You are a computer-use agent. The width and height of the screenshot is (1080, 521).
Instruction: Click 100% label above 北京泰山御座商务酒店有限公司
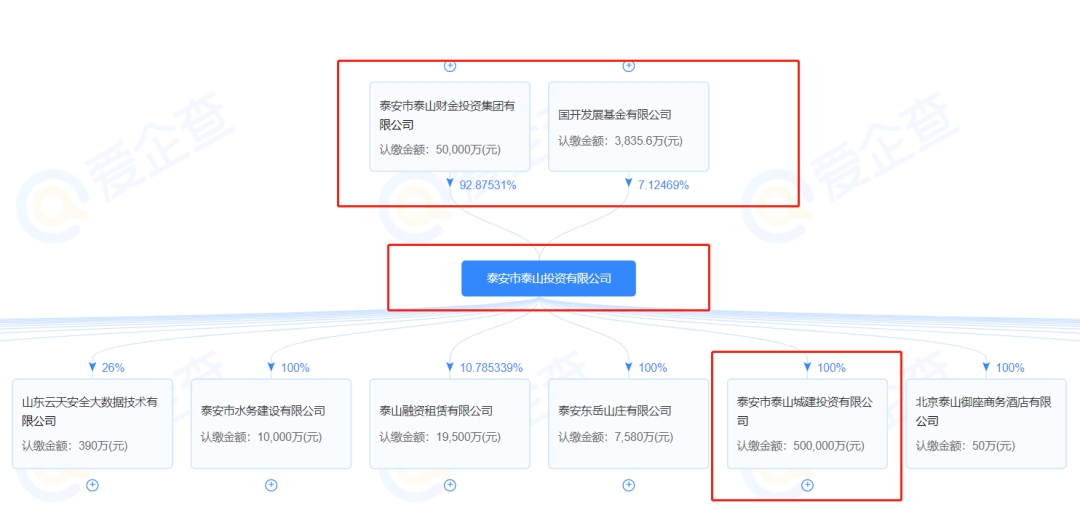pos(1010,368)
